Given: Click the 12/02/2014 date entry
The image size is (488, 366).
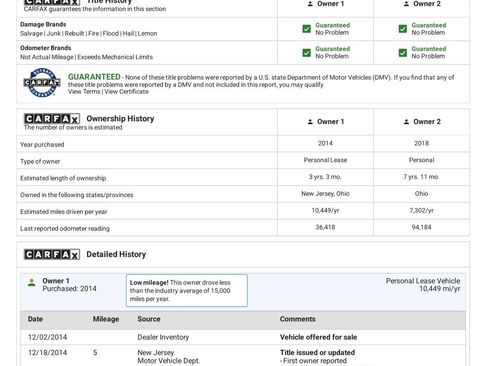Looking at the screenshot, I should pyautogui.click(x=47, y=337).
